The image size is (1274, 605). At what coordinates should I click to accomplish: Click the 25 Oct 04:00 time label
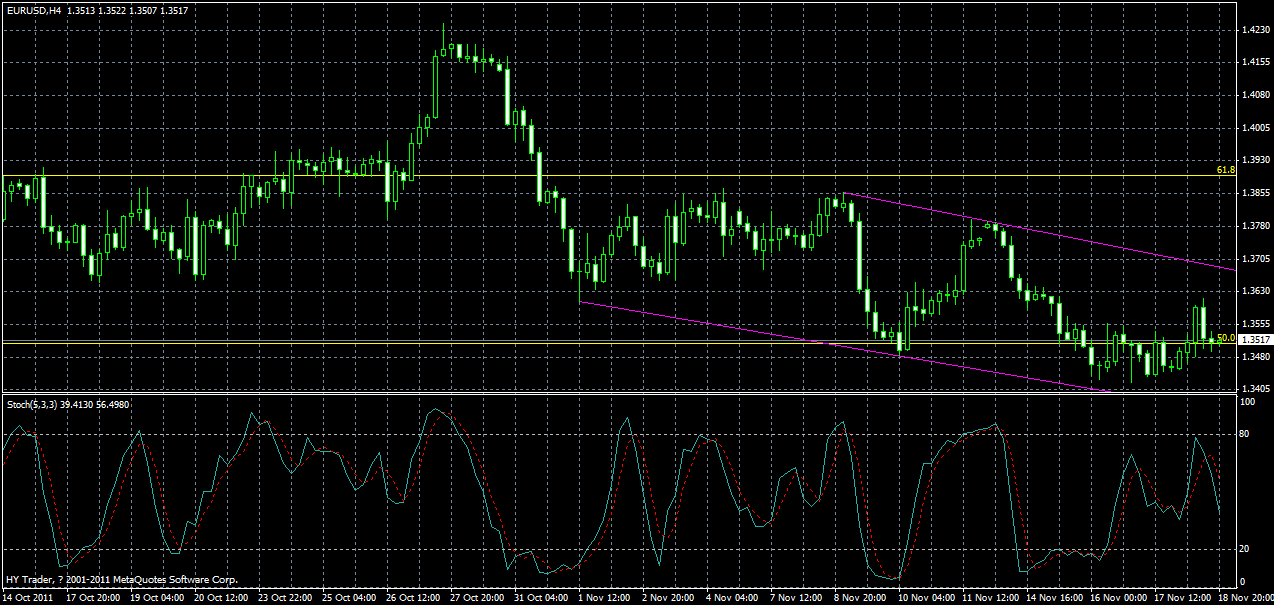tap(350, 598)
